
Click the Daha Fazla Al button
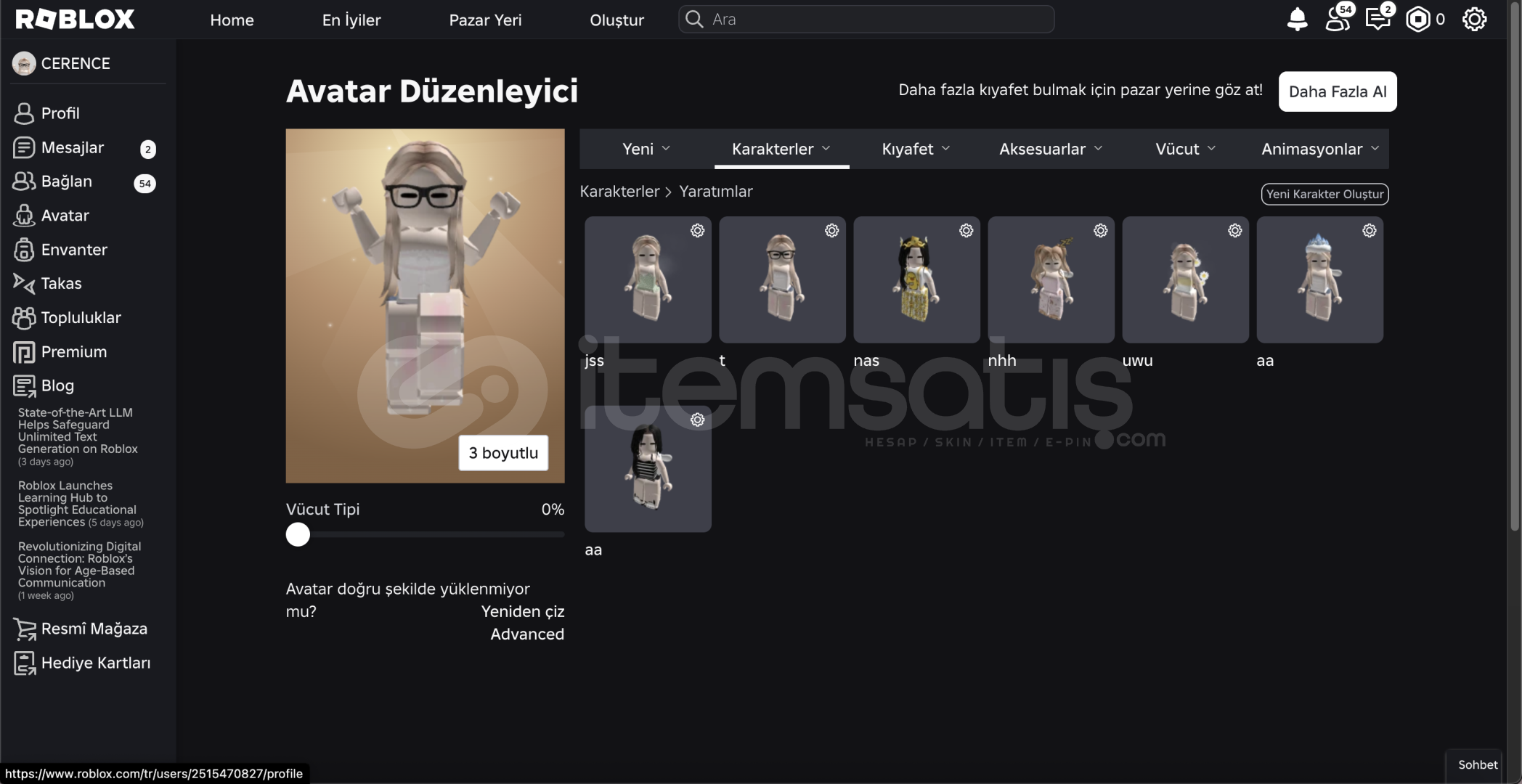pos(1338,91)
